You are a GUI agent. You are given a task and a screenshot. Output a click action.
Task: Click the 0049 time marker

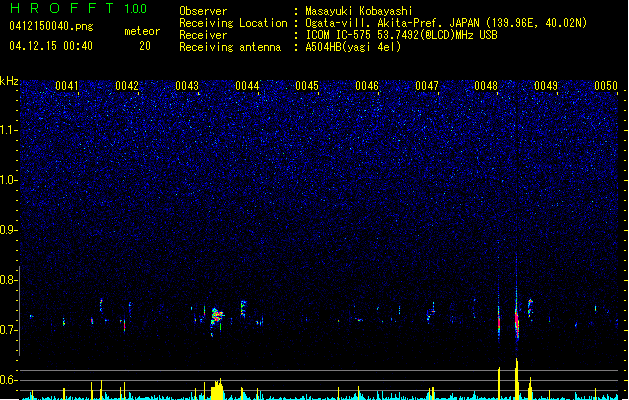pyautogui.click(x=546, y=86)
